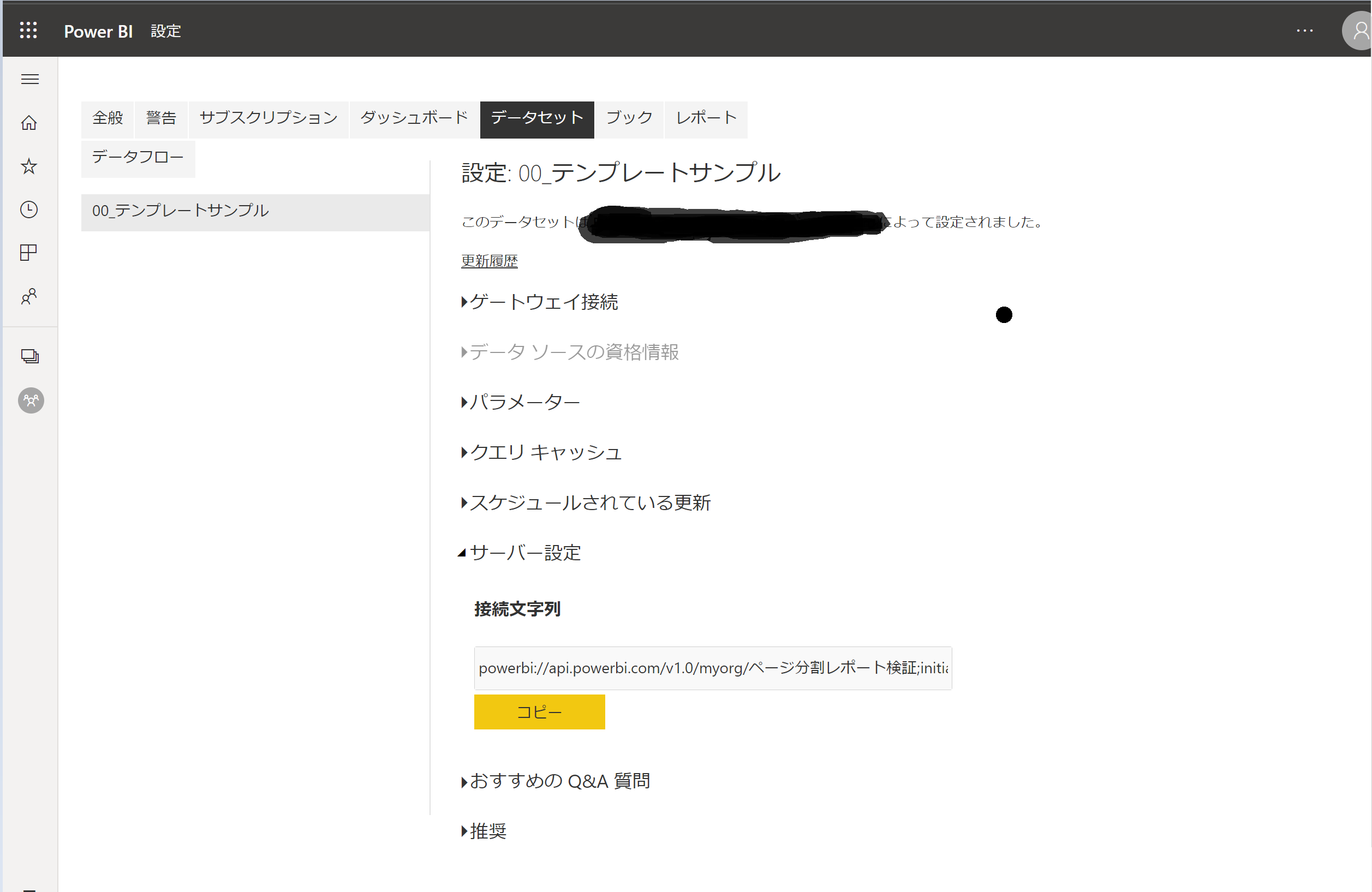Expand おすすめの Q&A 質問 section

tap(559, 781)
